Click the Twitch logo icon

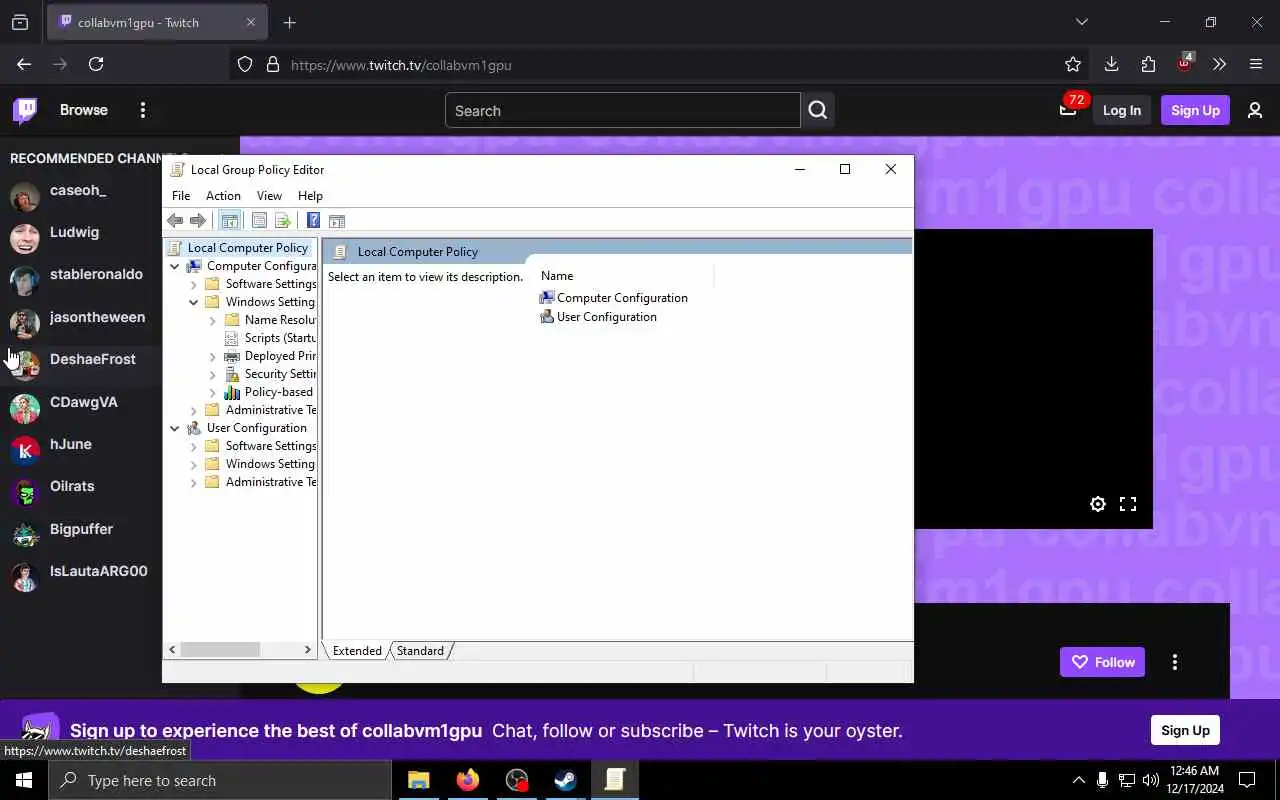point(25,110)
